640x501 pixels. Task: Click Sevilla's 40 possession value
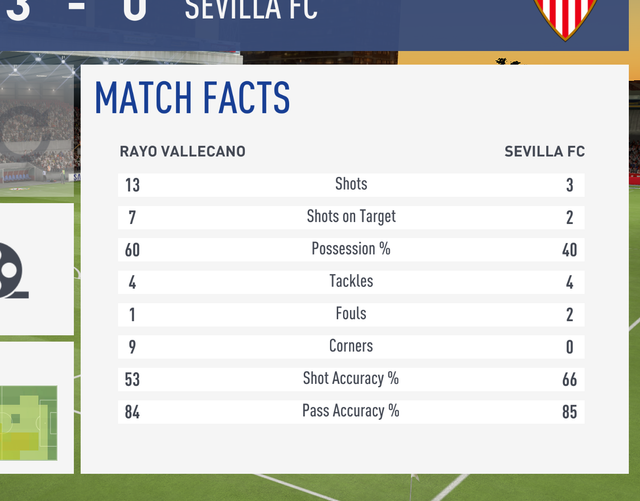[x=569, y=250]
